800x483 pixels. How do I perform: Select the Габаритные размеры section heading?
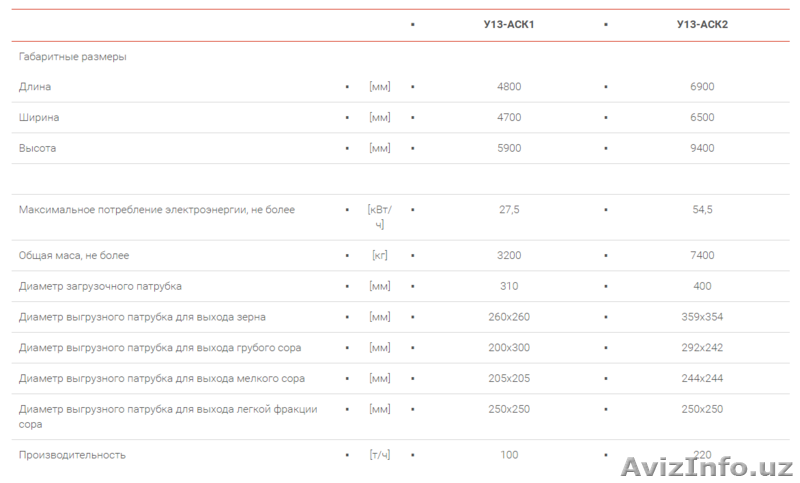73,57
